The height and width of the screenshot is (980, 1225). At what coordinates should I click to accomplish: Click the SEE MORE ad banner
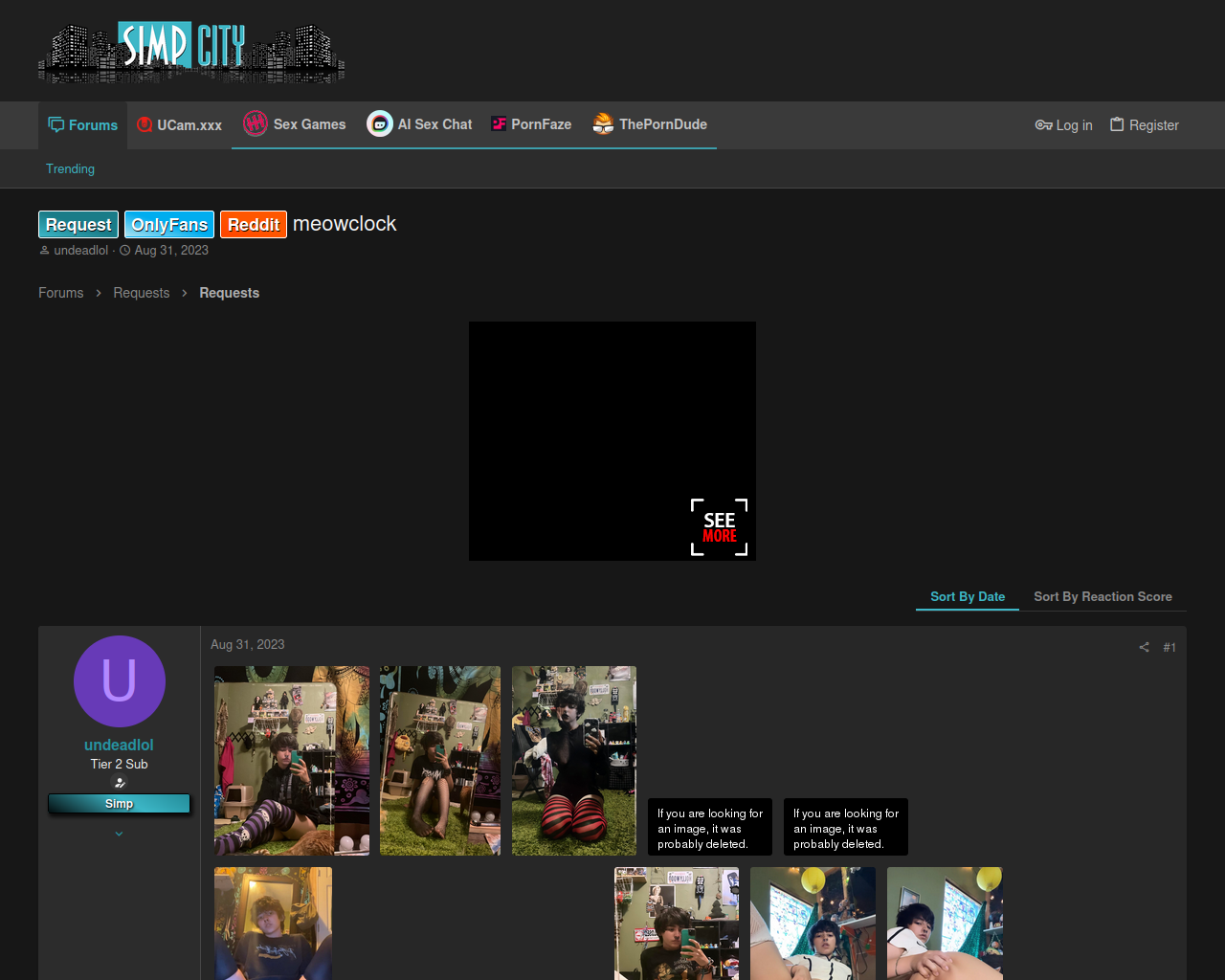click(x=612, y=441)
